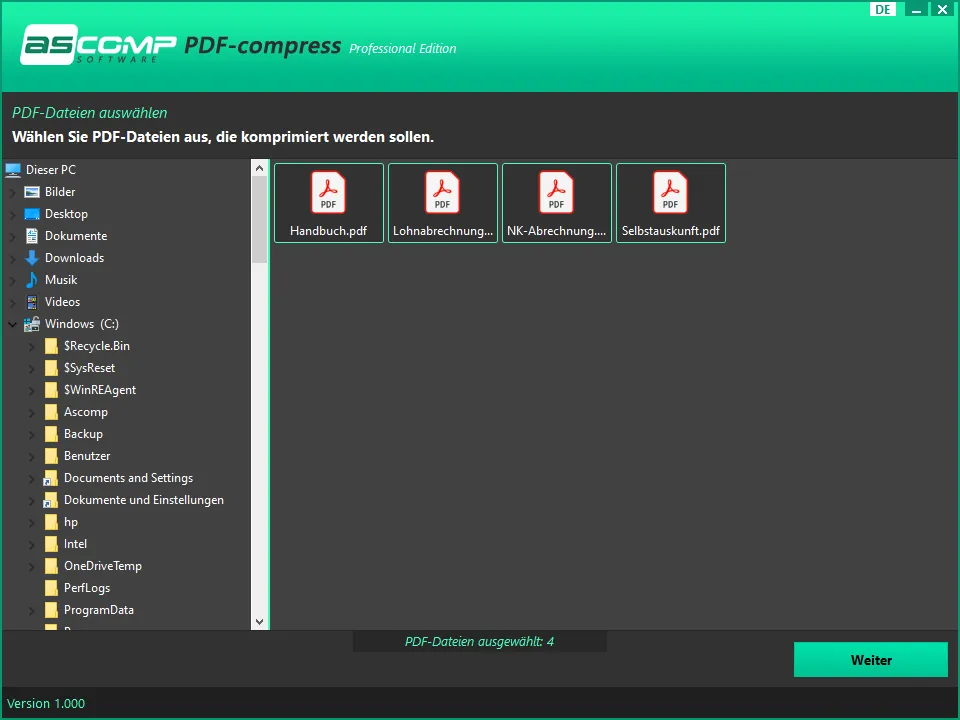
Task: Click the Dokumente und Einstellungen shortcut icon
Action: pos(51,500)
